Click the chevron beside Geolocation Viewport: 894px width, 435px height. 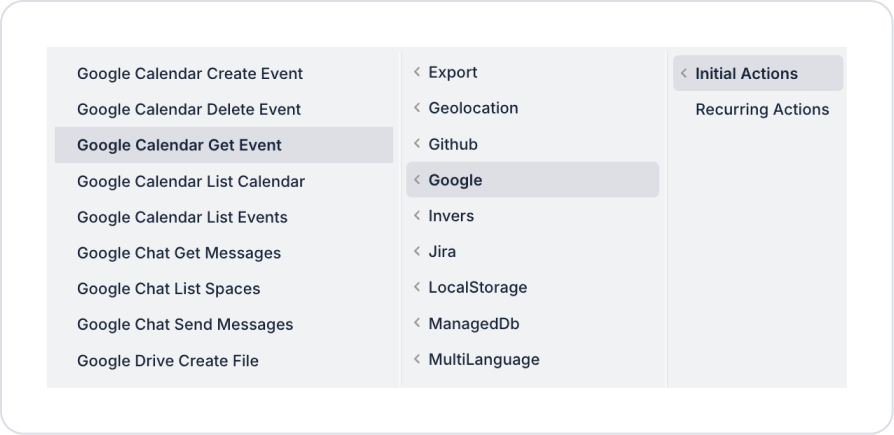(417, 107)
